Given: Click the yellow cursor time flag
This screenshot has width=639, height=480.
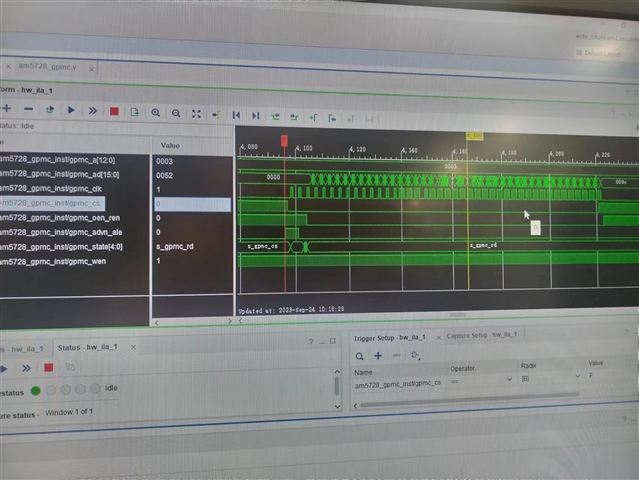Looking at the screenshot, I should tap(475, 135).
